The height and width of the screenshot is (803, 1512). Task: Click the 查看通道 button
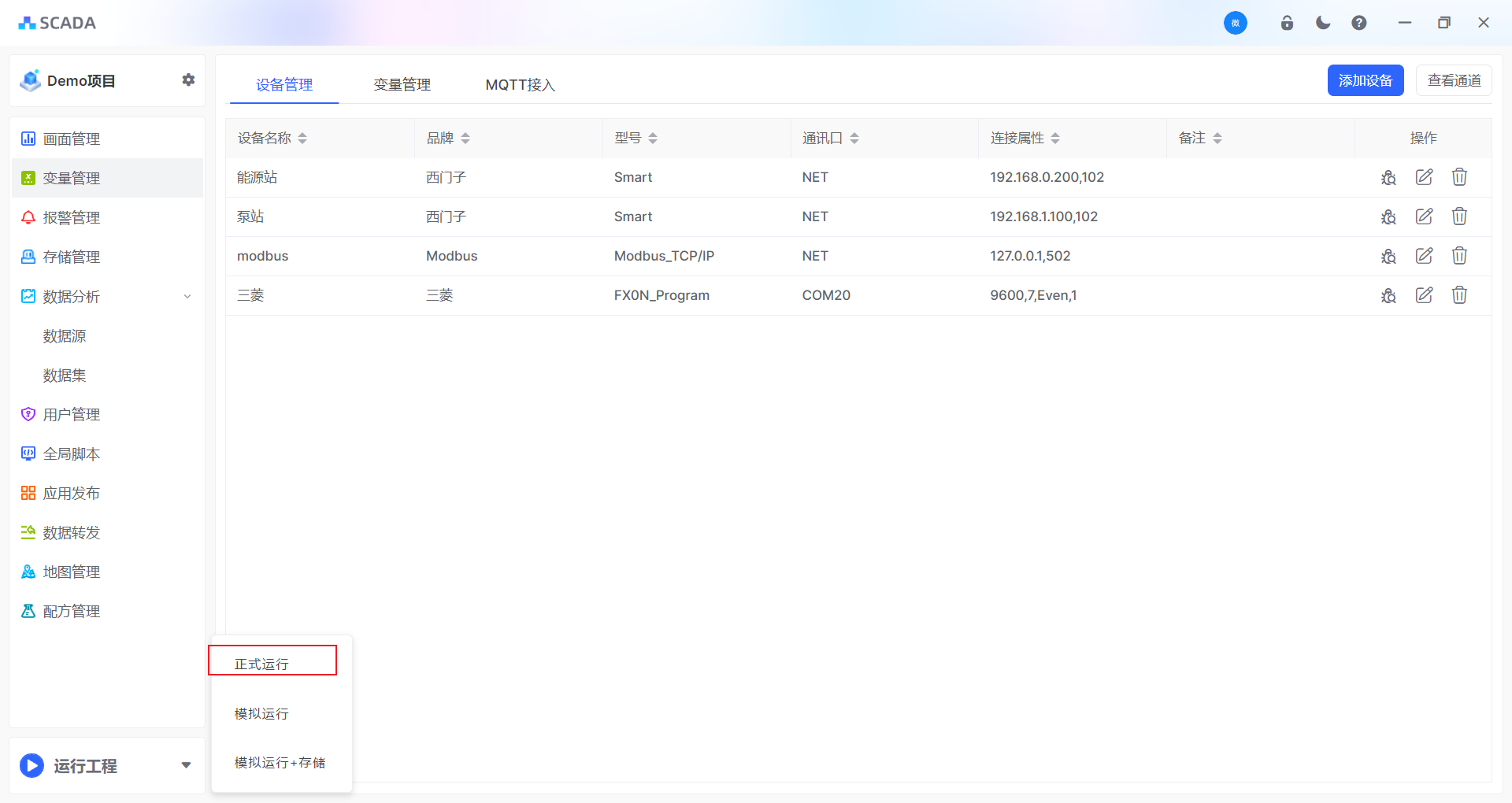click(x=1453, y=80)
